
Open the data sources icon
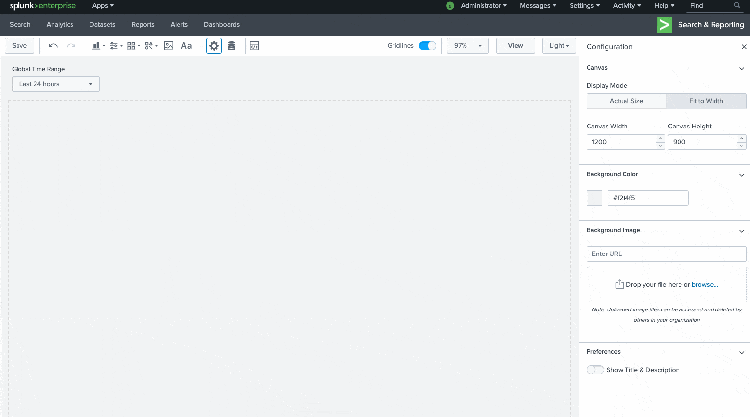[x=232, y=46]
